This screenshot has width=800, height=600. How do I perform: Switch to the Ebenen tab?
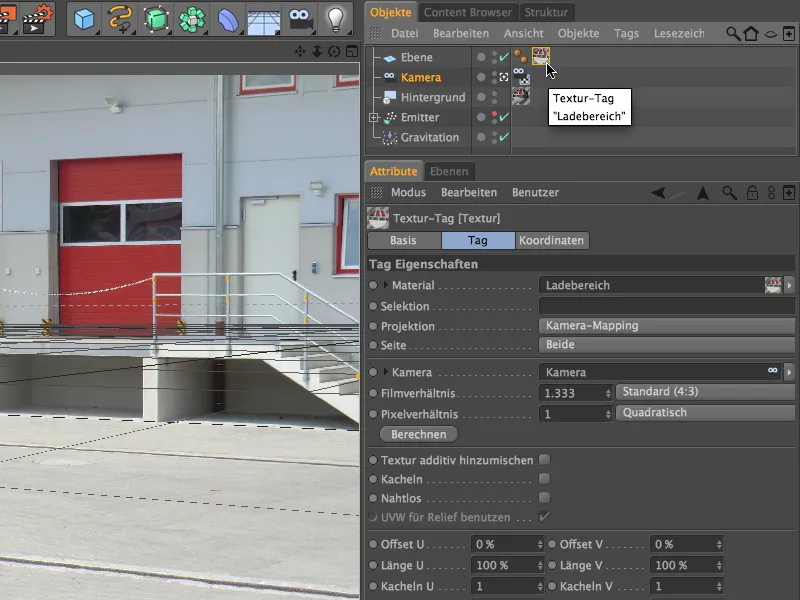[449, 171]
